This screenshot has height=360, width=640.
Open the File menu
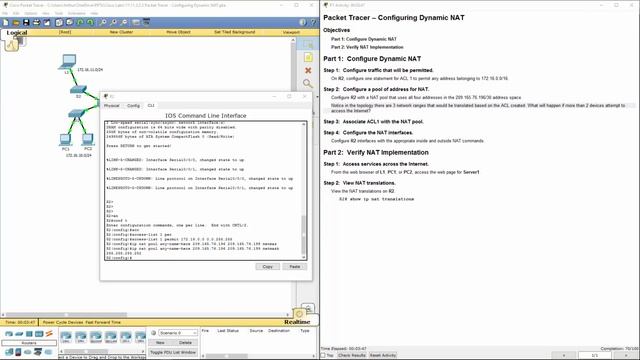[5, 13]
